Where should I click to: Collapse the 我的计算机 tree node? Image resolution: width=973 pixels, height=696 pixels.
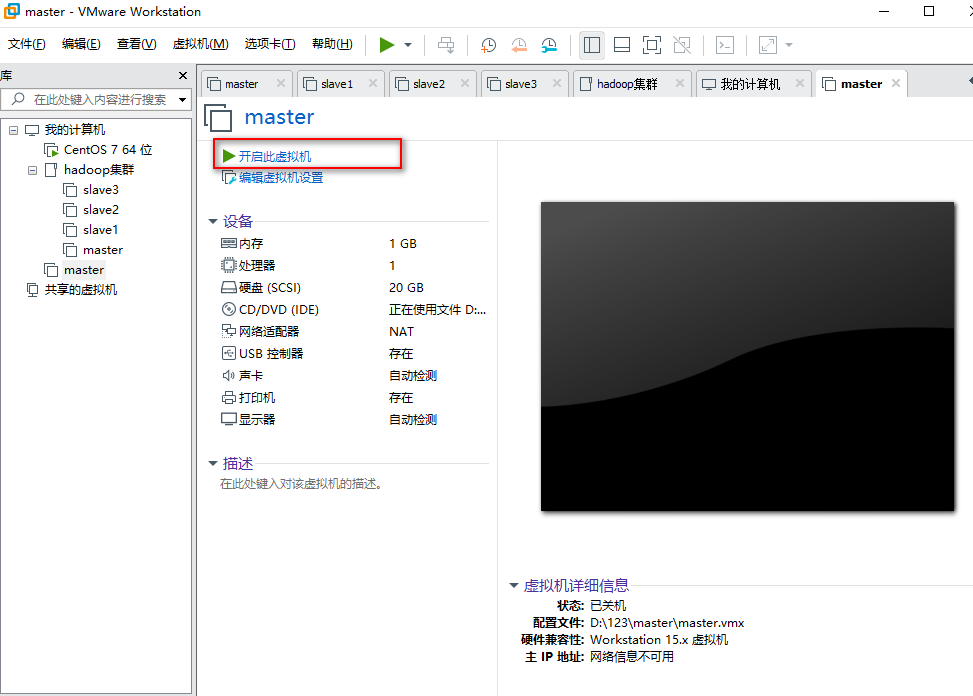[x=14, y=130]
